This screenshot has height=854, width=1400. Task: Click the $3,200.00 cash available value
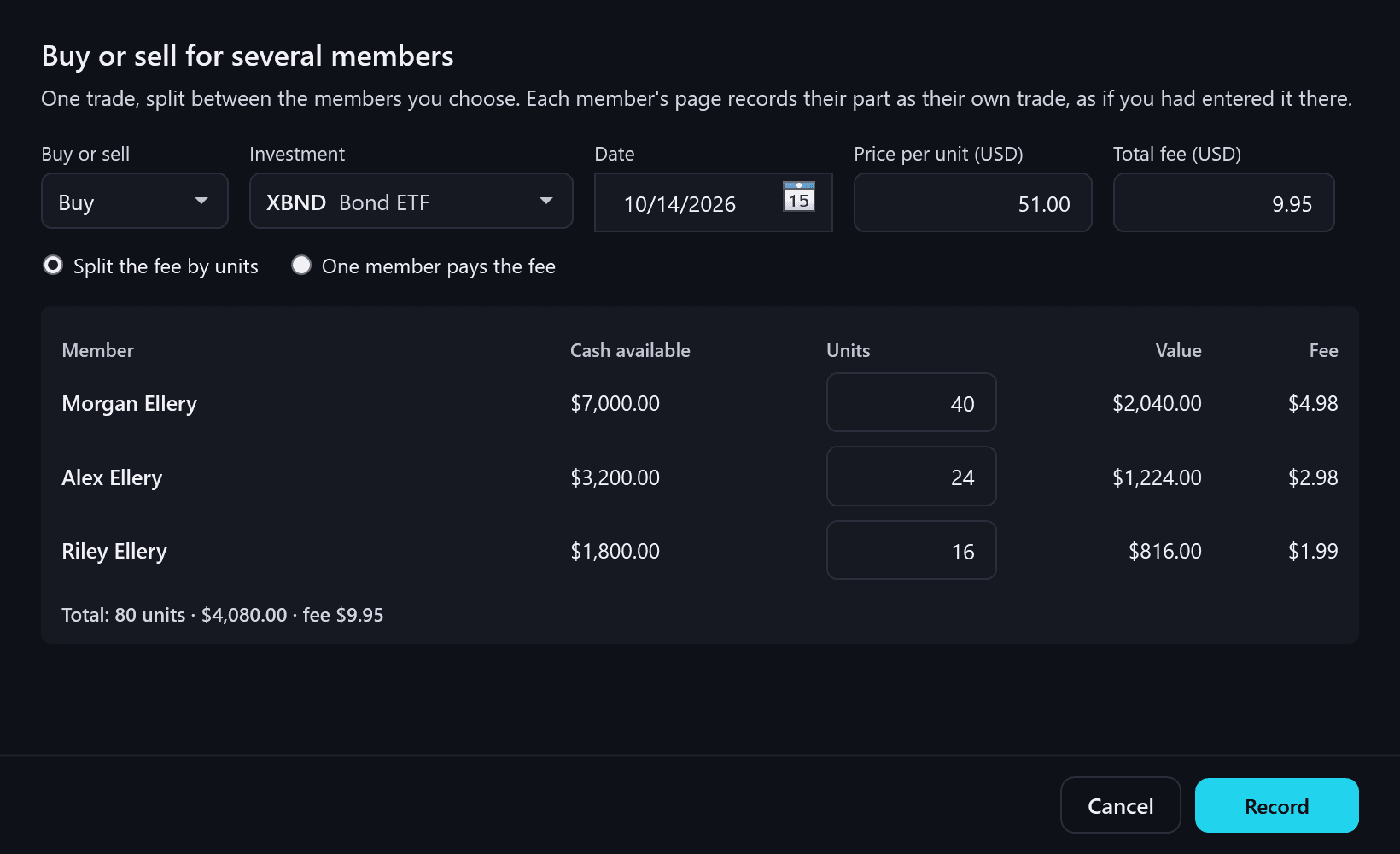coord(615,477)
